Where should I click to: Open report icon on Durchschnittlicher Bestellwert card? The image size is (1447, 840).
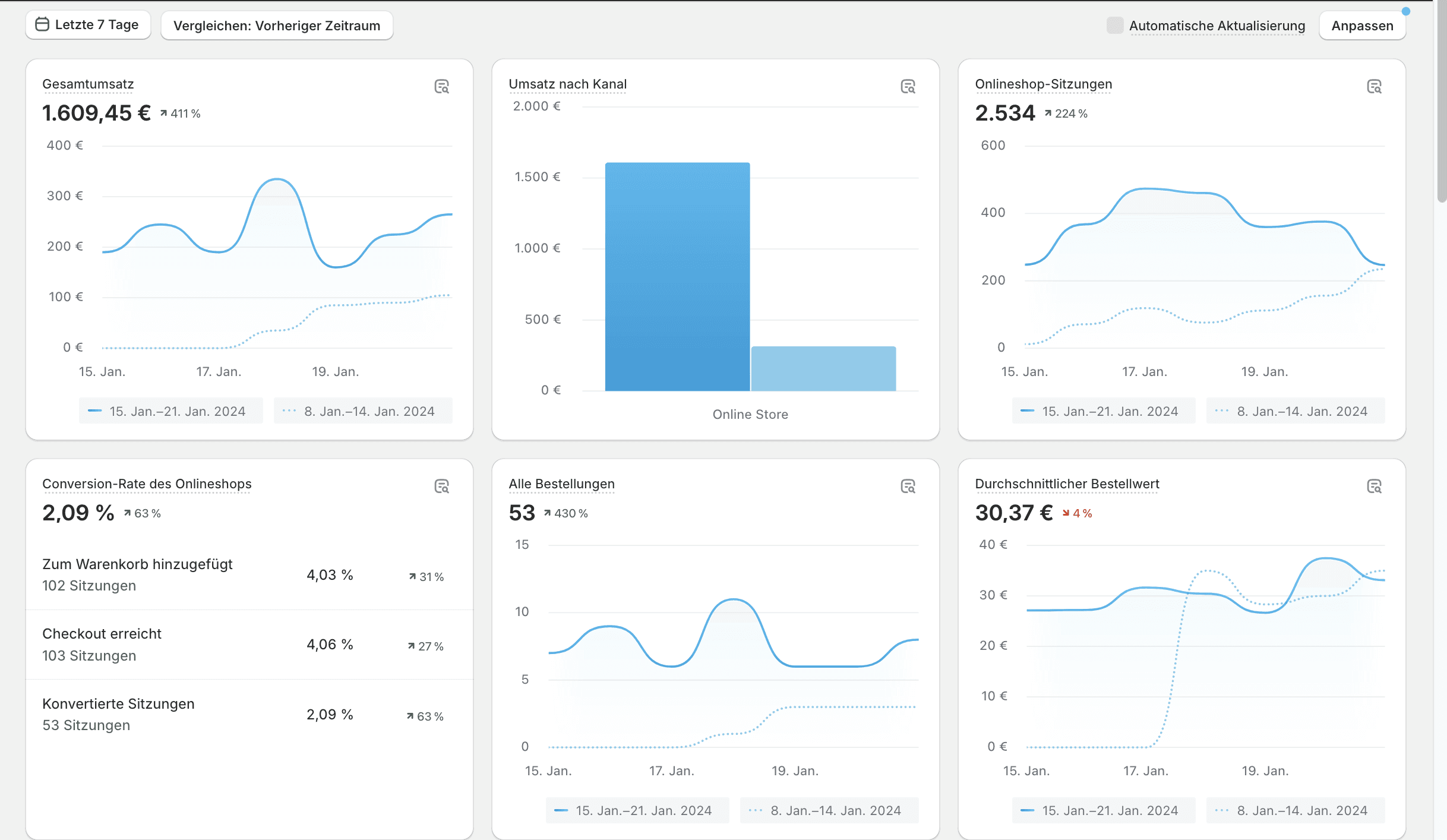click(1374, 487)
